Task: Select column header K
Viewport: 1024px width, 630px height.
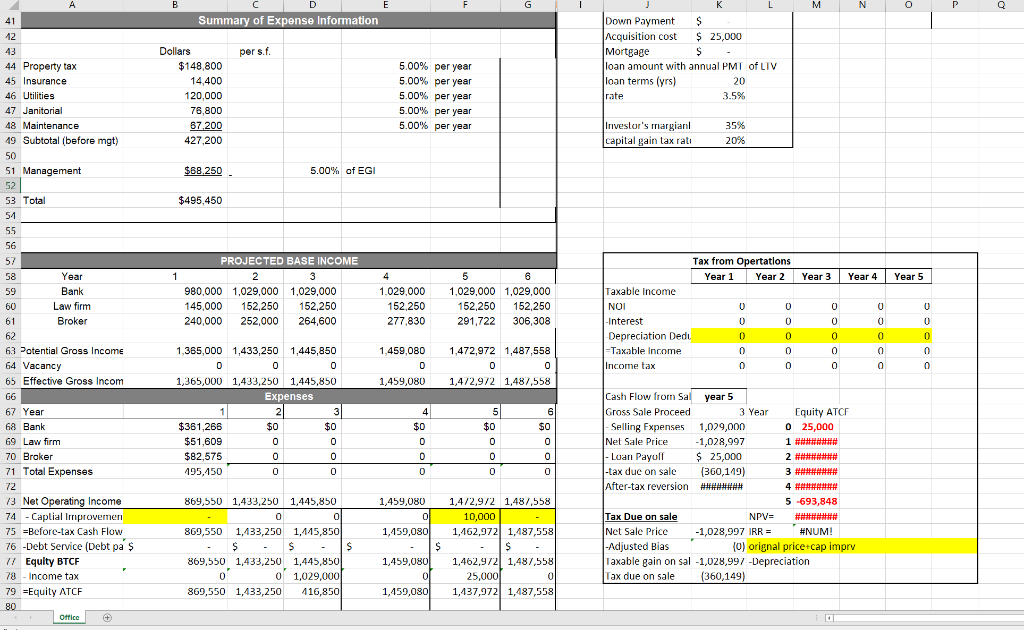Action: 718,6
